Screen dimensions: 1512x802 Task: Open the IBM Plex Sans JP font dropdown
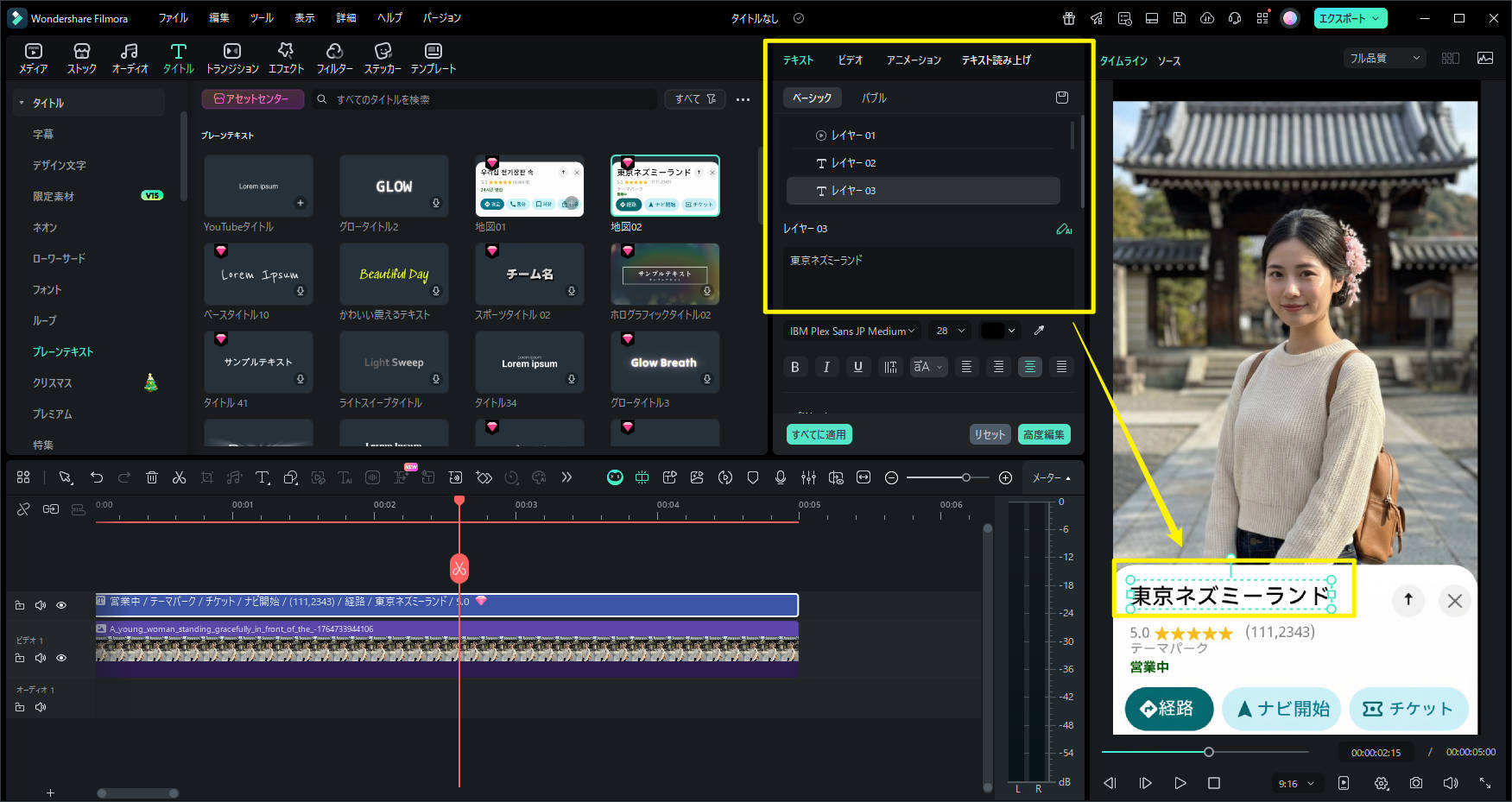pyautogui.click(x=851, y=331)
